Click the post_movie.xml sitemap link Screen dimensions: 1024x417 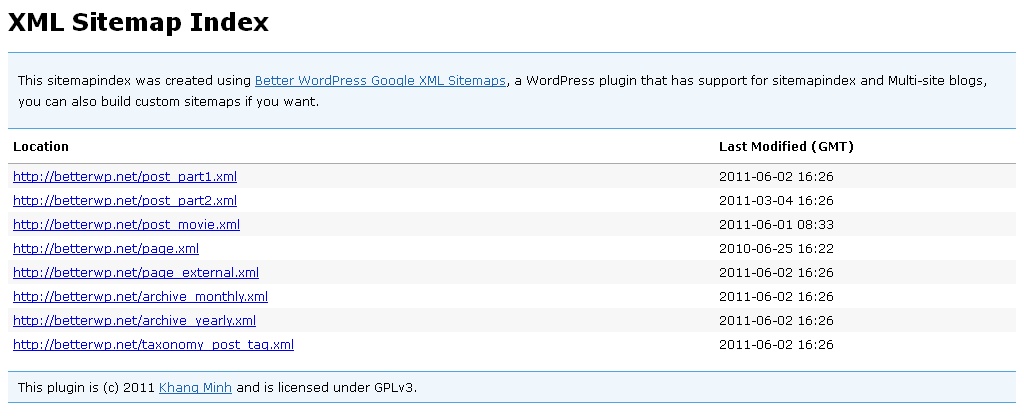coord(127,224)
